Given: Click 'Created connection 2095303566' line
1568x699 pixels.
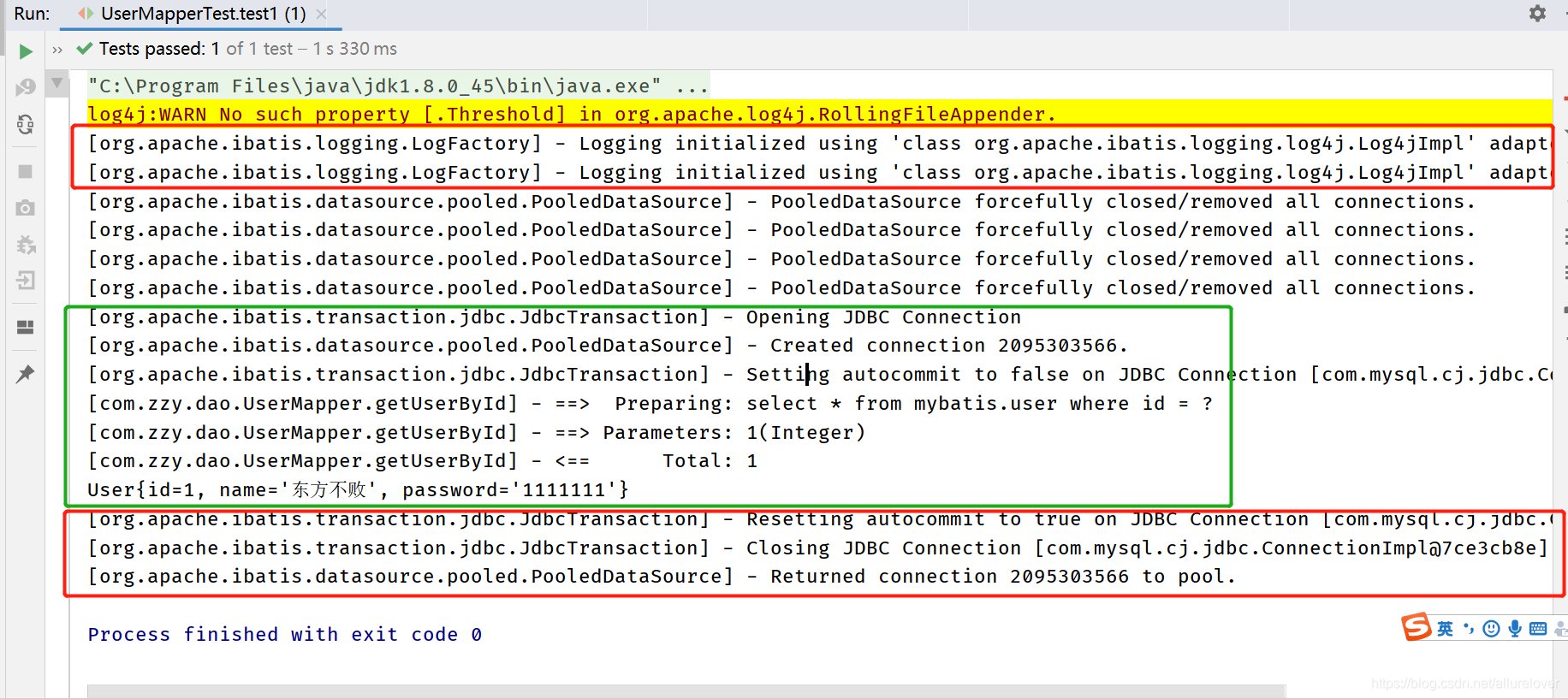Looking at the screenshot, I should click(608, 346).
